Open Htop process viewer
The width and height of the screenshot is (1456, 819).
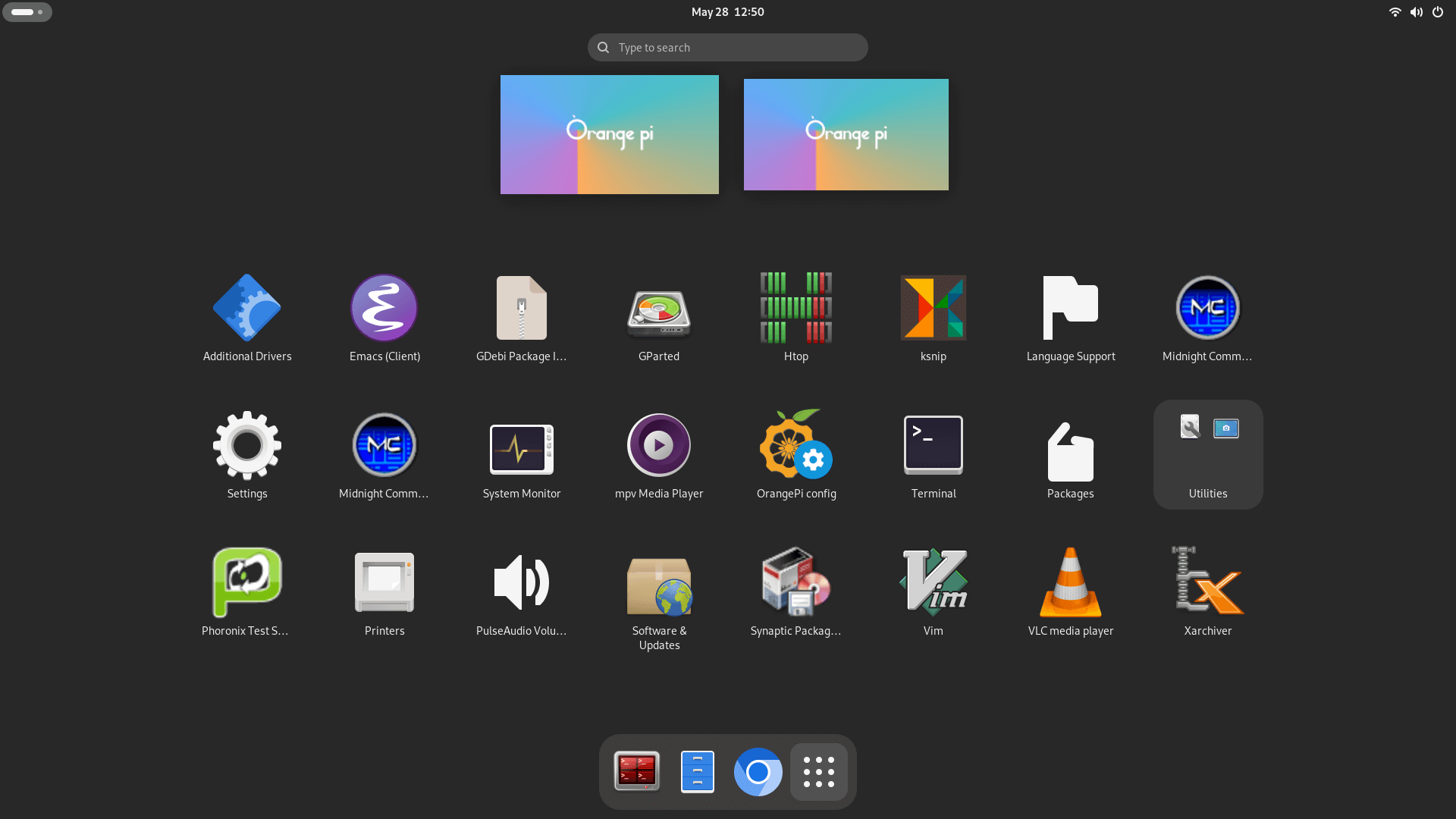pyautogui.click(x=796, y=318)
